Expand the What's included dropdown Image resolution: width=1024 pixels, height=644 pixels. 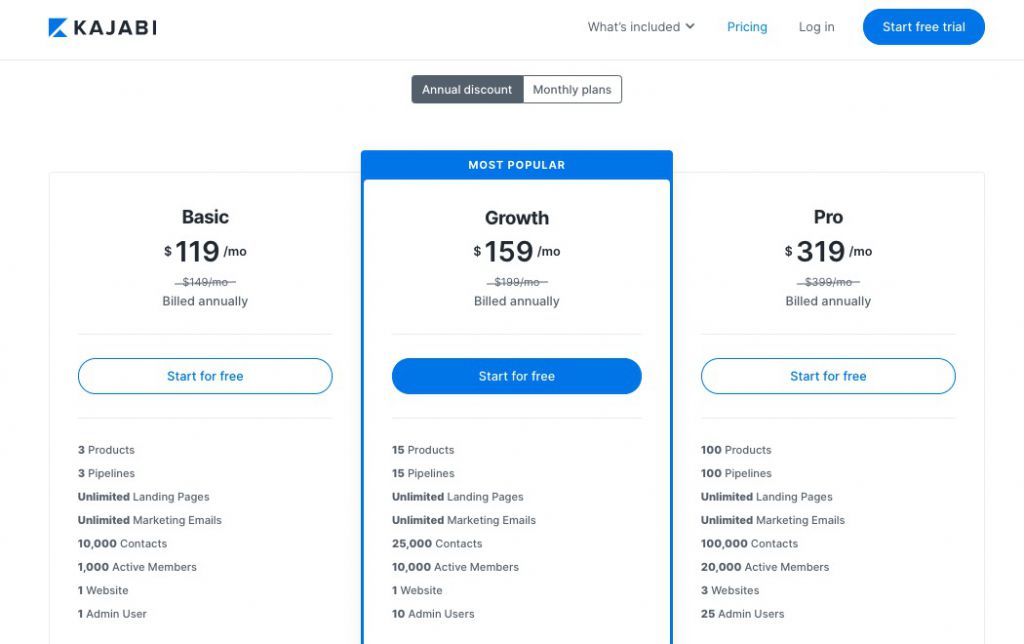641,27
